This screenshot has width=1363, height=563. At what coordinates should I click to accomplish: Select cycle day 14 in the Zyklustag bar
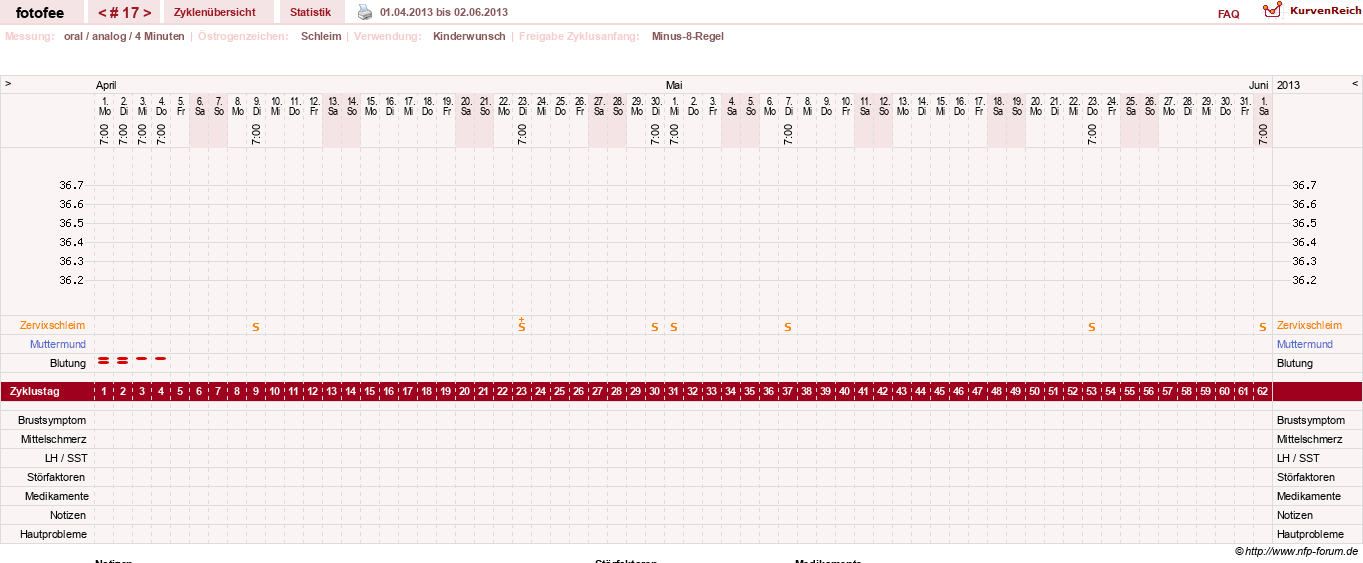pos(351,392)
